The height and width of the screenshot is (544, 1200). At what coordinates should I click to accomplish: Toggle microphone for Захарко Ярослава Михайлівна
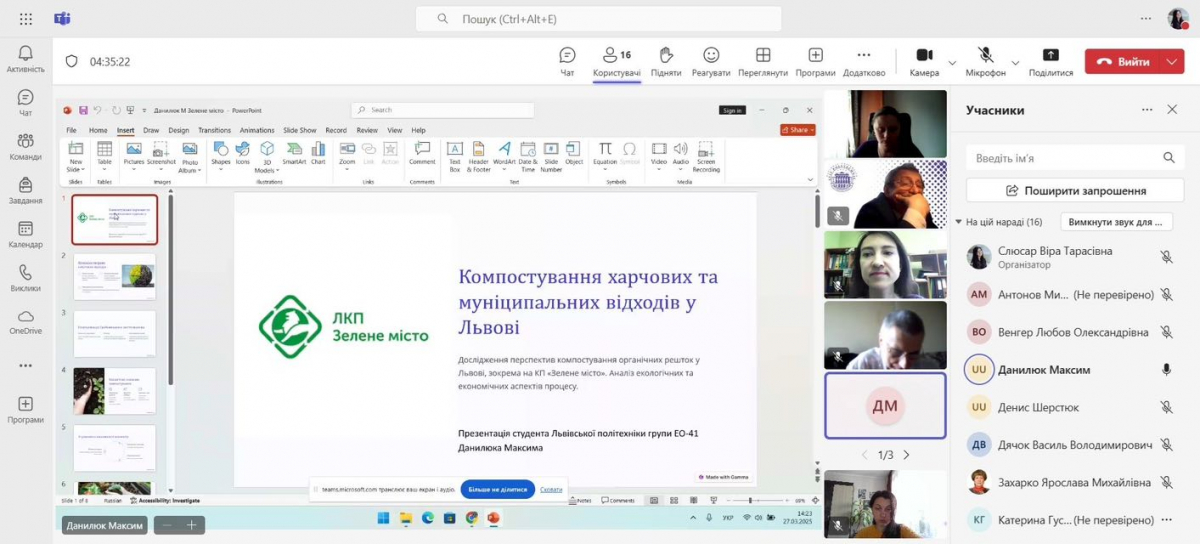click(x=1166, y=483)
